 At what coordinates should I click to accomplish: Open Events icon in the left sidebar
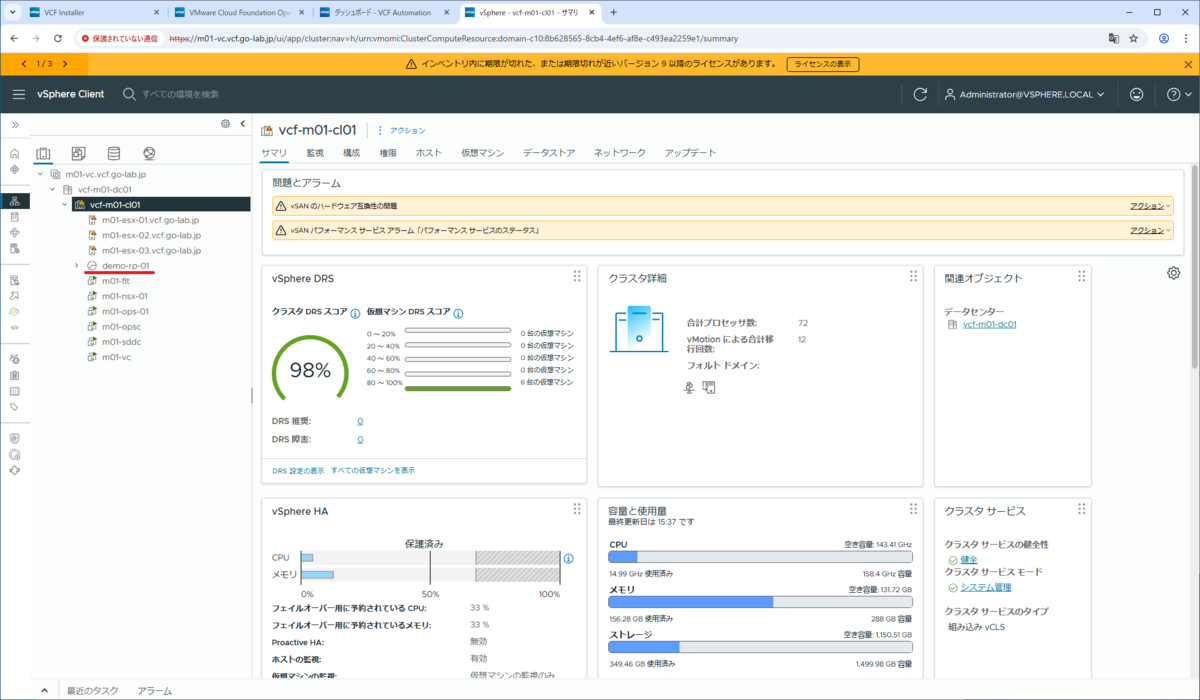(15, 391)
